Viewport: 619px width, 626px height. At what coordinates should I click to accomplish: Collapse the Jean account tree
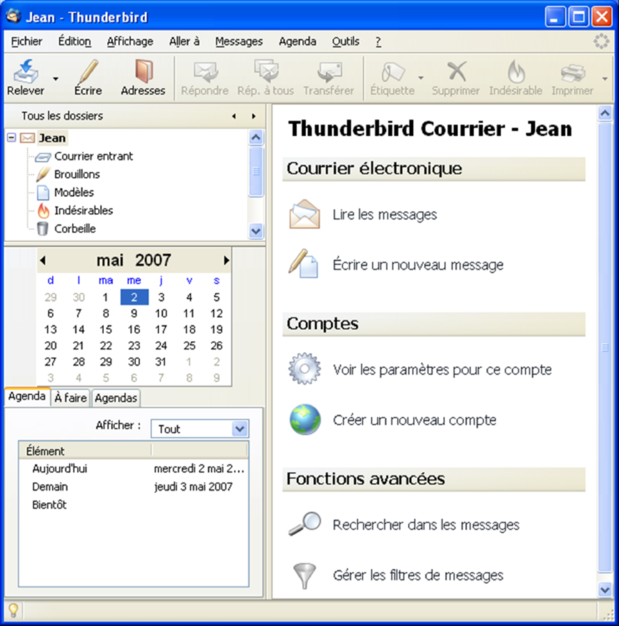(11, 138)
